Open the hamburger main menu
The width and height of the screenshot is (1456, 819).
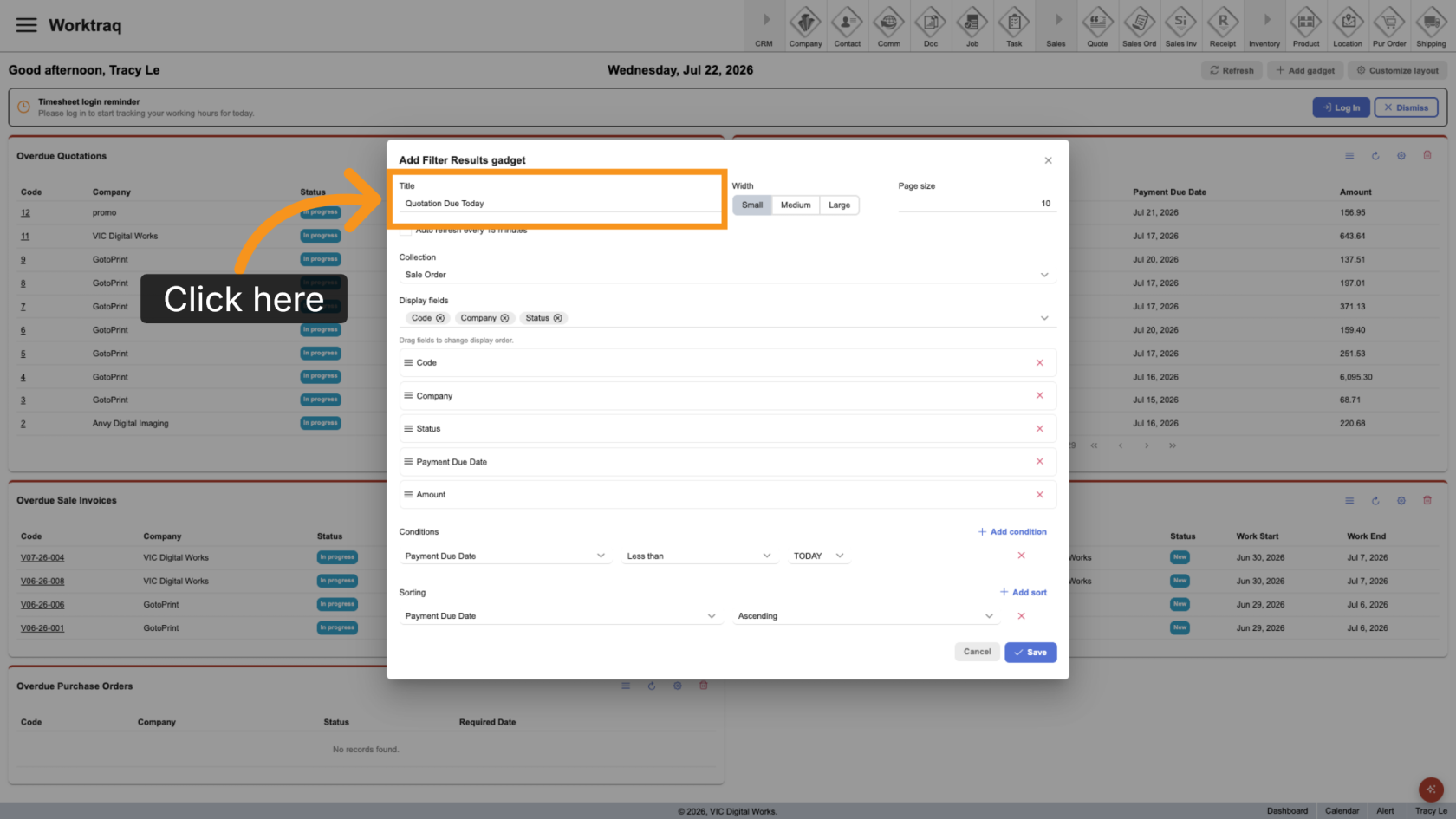27,25
